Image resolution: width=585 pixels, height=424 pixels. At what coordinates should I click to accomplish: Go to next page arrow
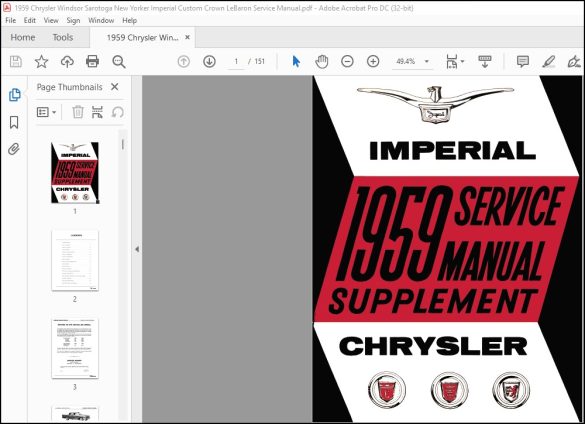pyautogui.click(x=209, y=61)
